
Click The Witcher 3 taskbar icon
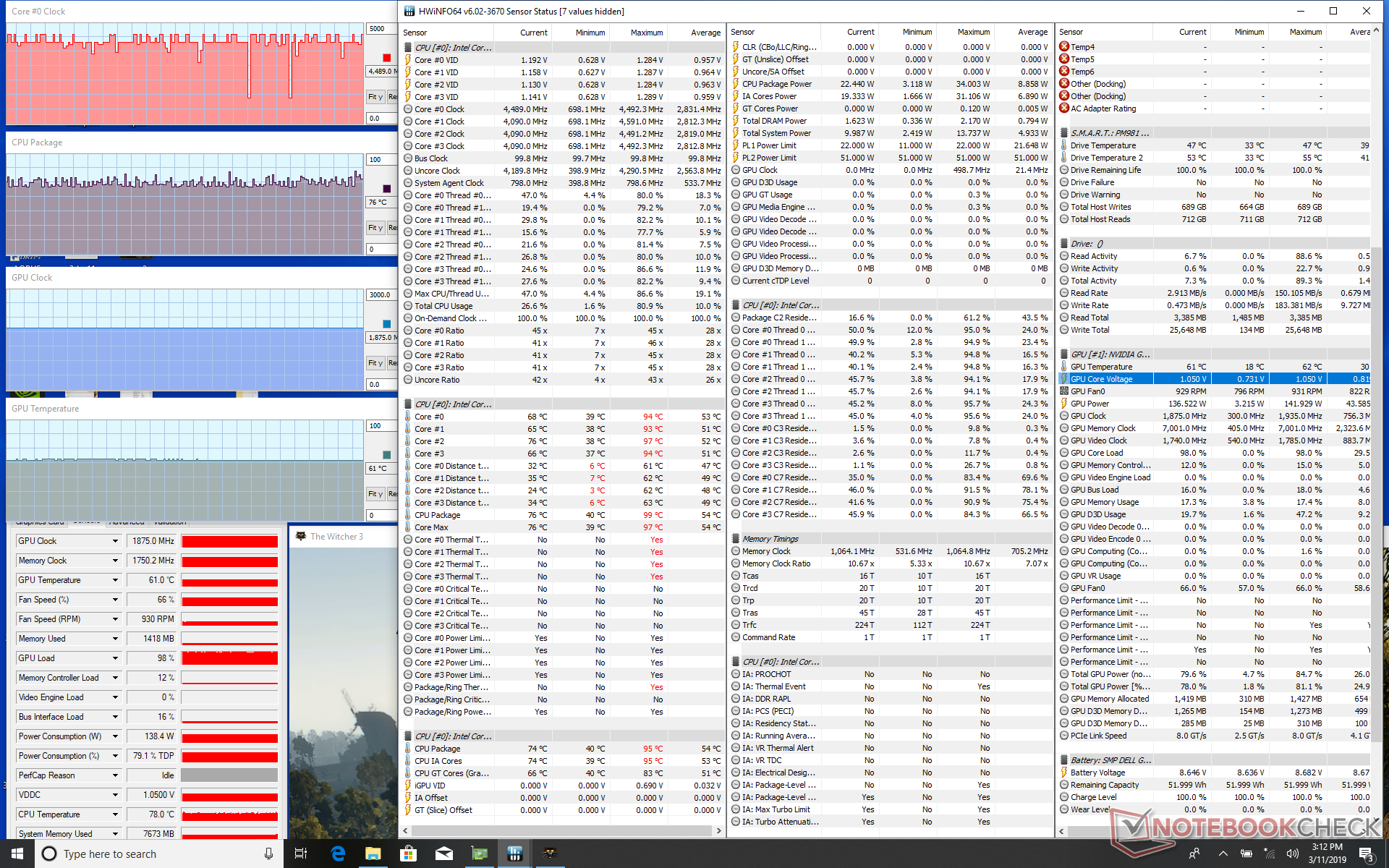click(x=550, y=854)
